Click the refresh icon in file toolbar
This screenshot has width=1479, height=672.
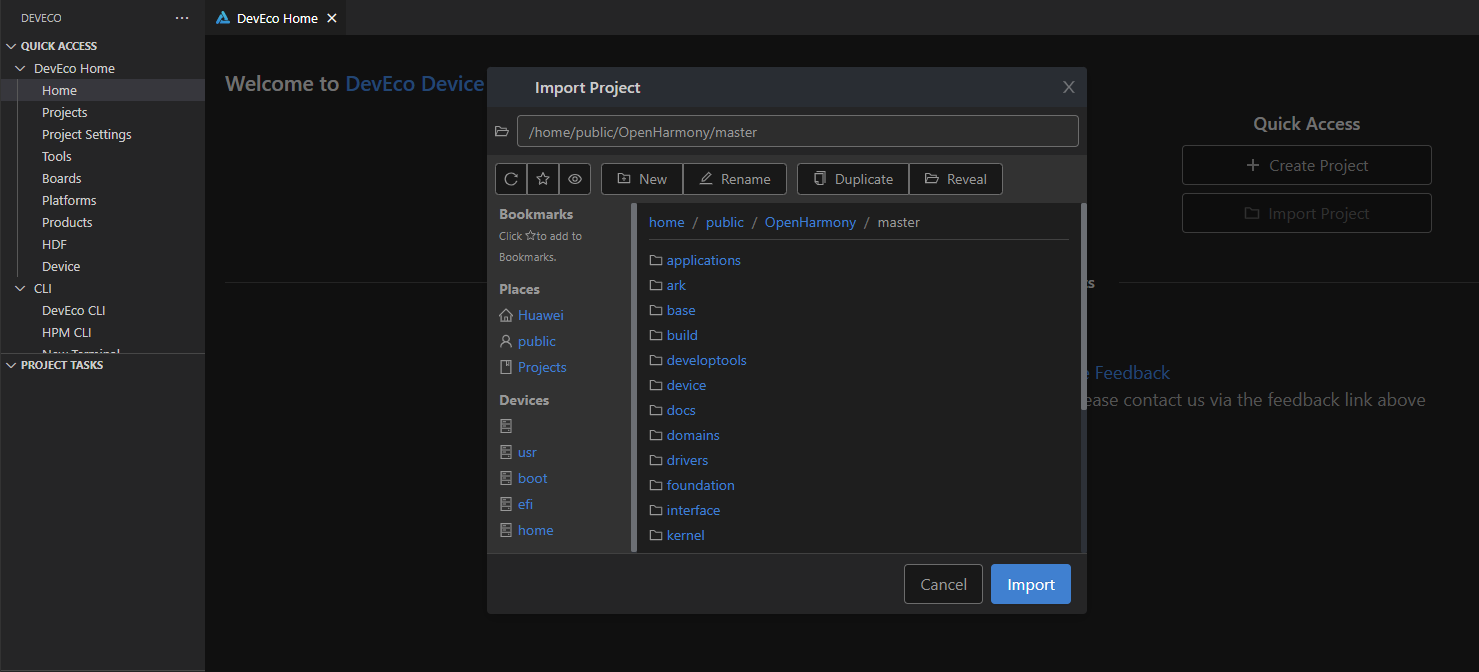point(511,179)
